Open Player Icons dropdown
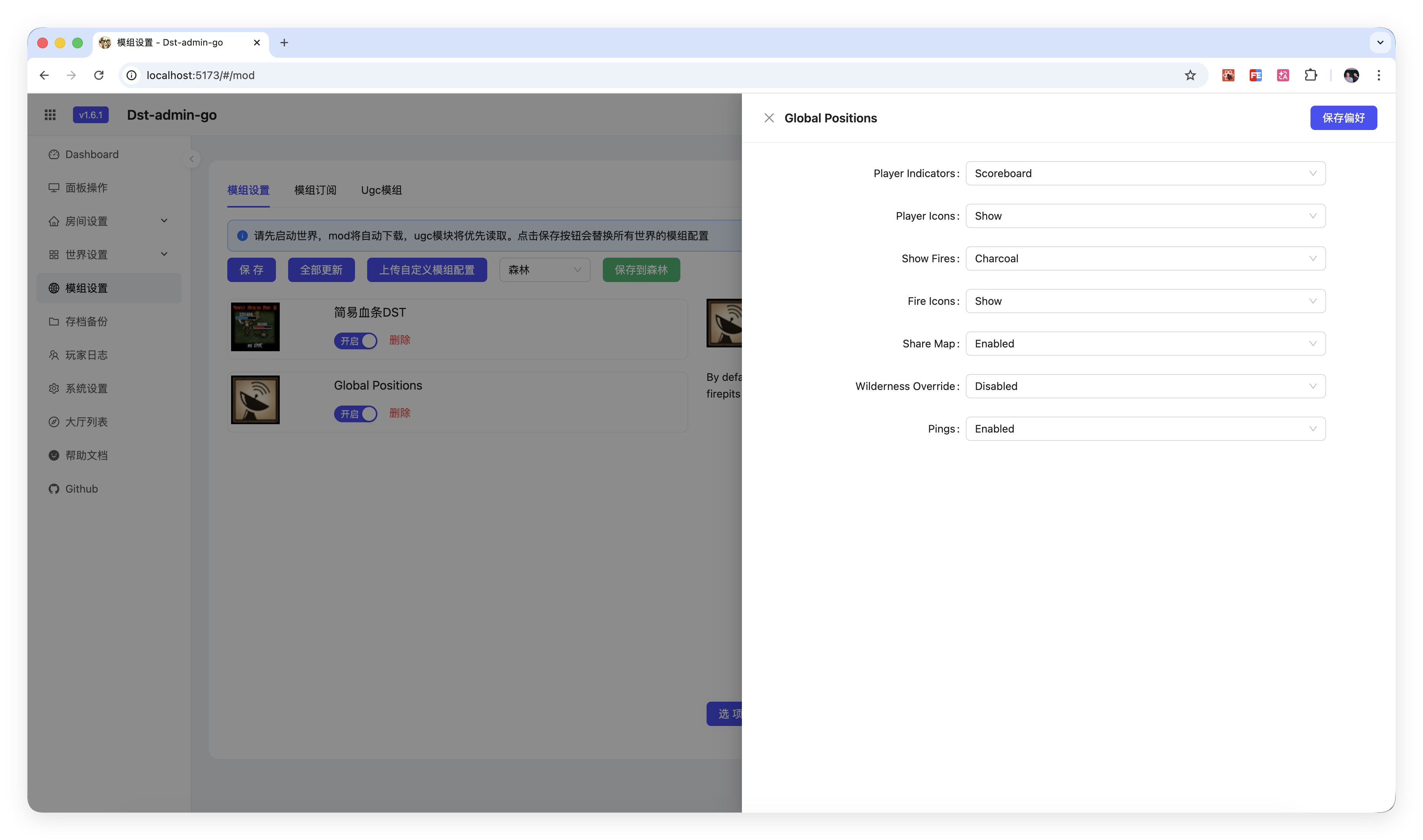This screenshot has height=840, width=1423. 1145,216
